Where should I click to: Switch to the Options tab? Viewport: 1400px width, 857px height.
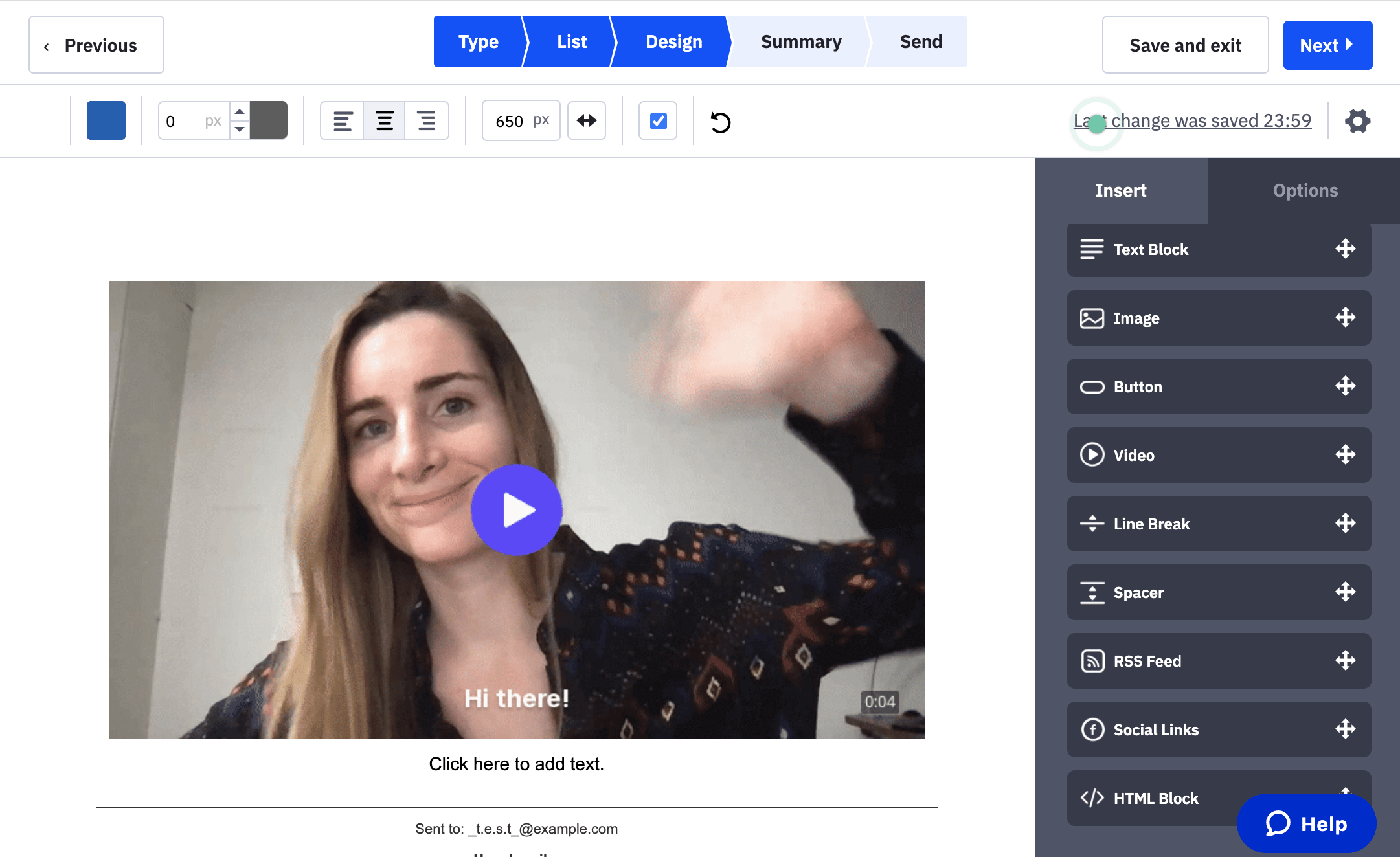pos(1305,191)
